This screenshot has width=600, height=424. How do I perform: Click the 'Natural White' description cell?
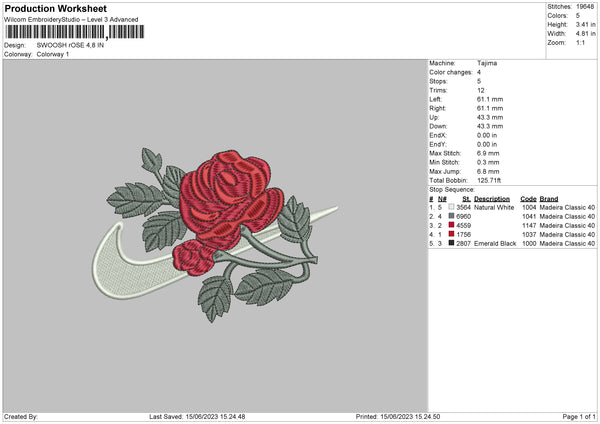(x=494, y=207)
